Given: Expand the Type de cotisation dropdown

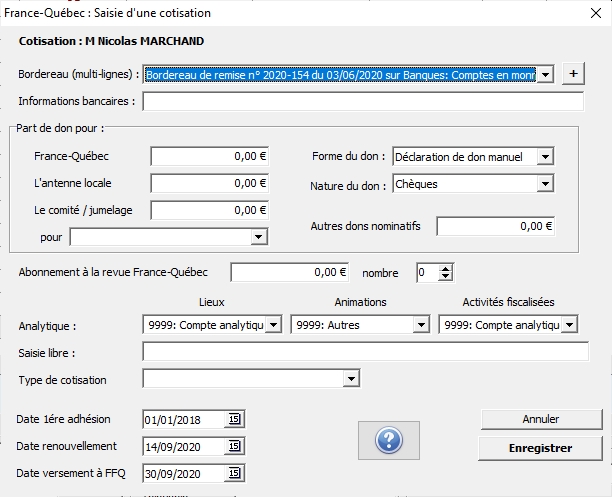Looking at the screenshot, I should click(350, 379).
